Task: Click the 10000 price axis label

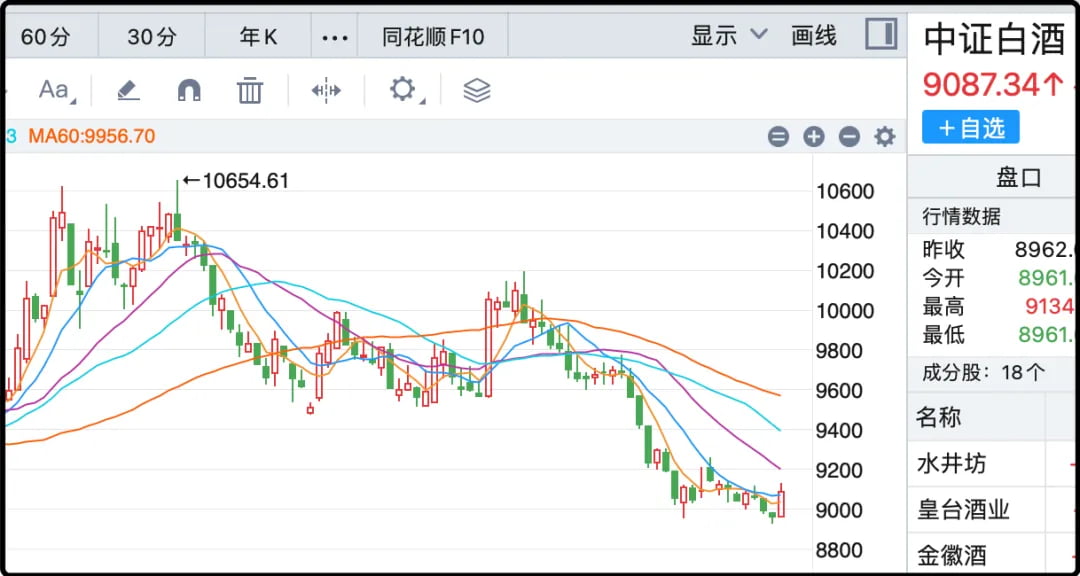Action: [x=845, y=311]
